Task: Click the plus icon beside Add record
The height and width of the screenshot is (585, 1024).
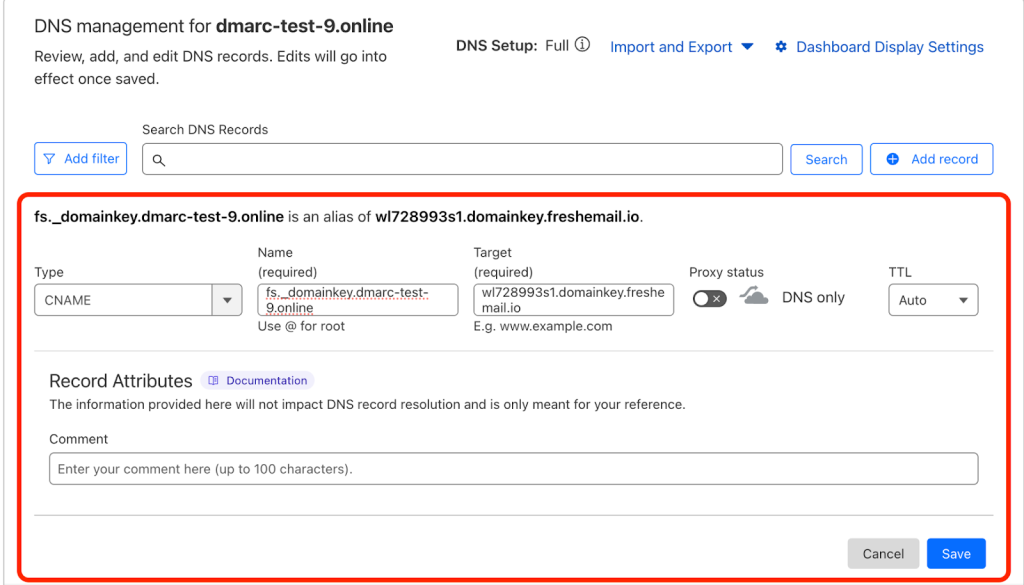Action: coord(893,159)
